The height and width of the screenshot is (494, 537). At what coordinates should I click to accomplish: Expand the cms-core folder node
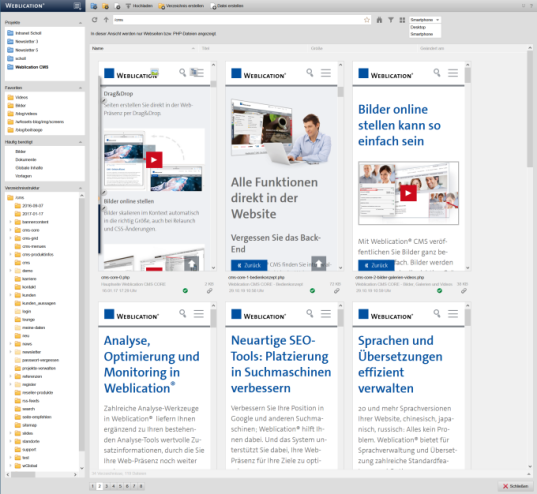point(11,230)
